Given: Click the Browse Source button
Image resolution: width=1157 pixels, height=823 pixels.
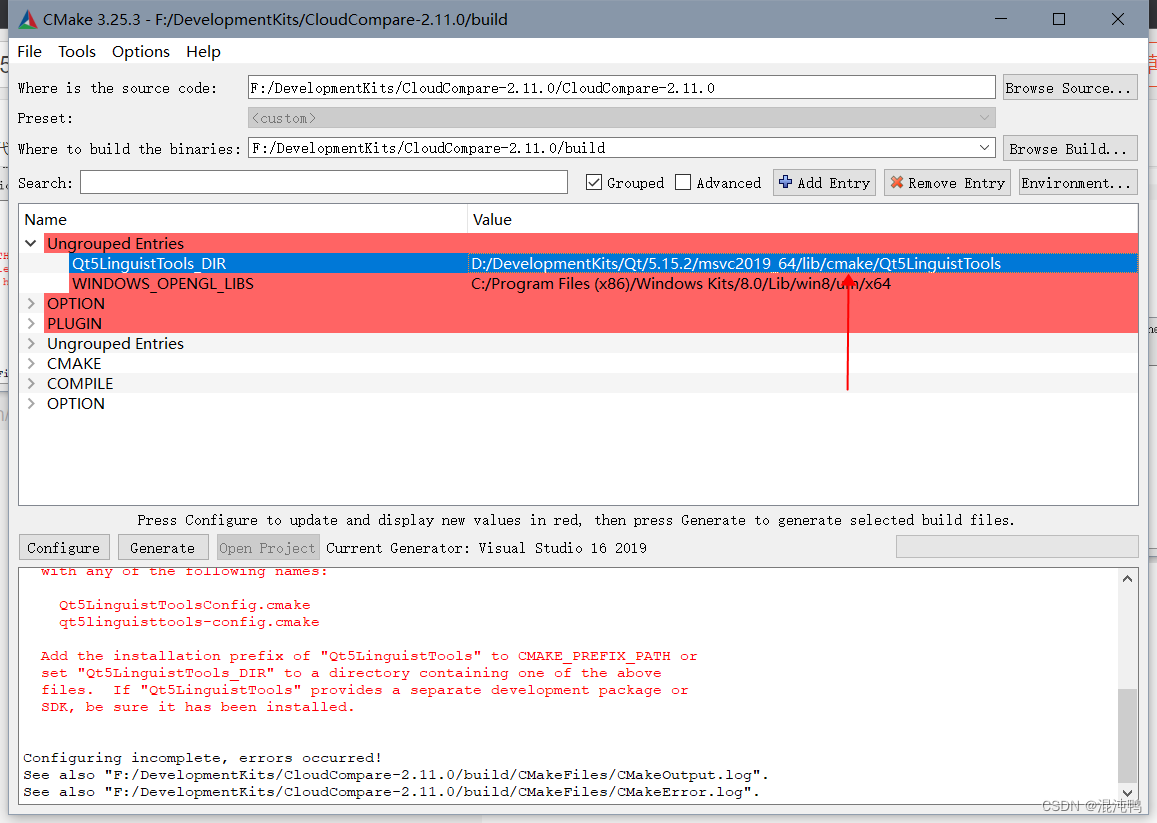Looking at the screenshot, I should tap(1070, 88).
